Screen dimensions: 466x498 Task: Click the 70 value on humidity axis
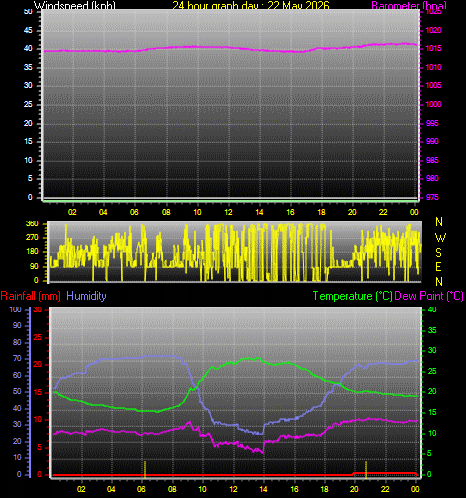[17, 359]
